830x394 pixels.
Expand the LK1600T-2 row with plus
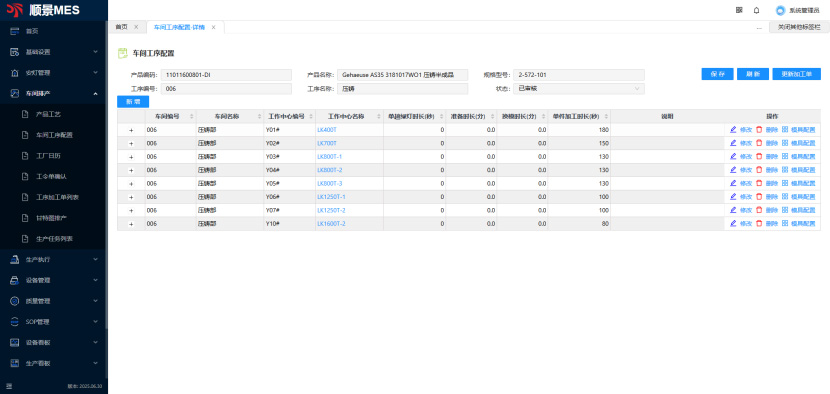[131, 224]
